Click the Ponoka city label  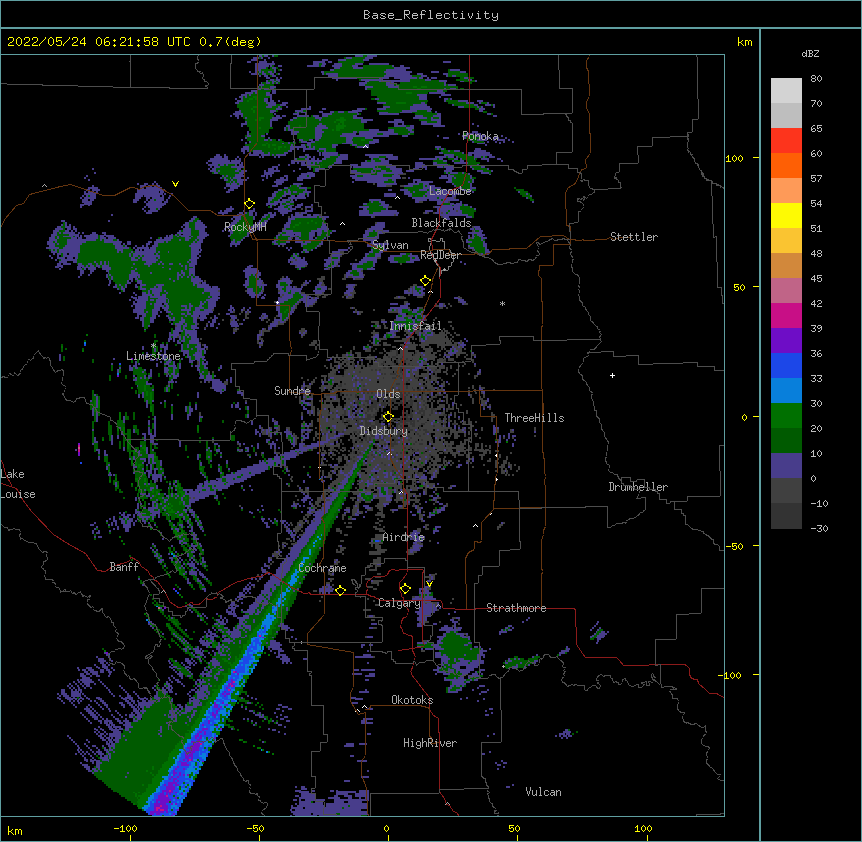pyautogui.click(x=480, y=136)
